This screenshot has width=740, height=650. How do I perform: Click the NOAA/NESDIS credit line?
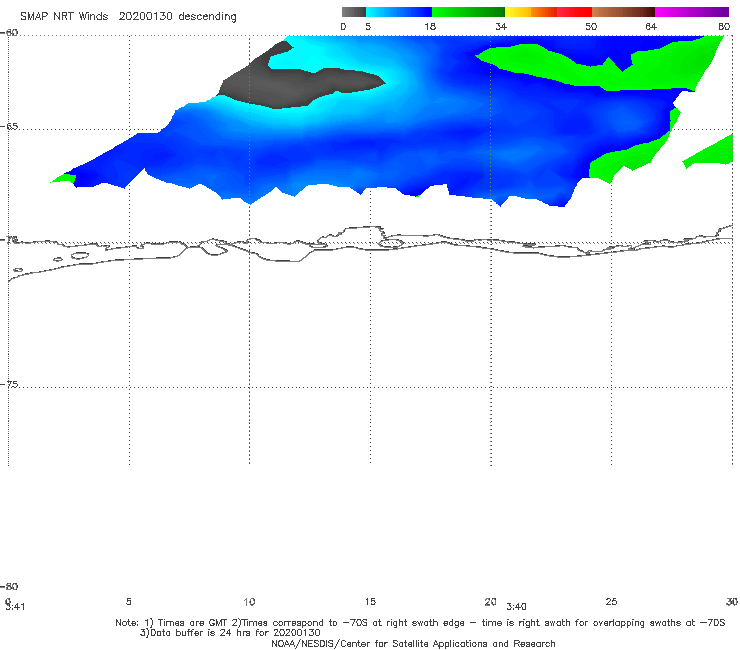pos(413,644)
